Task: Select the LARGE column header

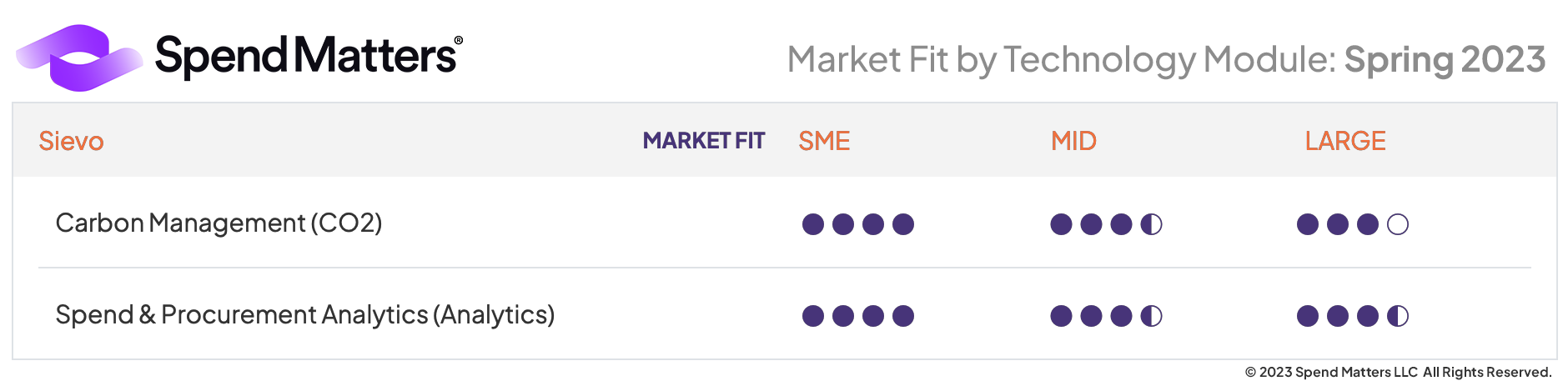Action: (x=1345, y=141)
